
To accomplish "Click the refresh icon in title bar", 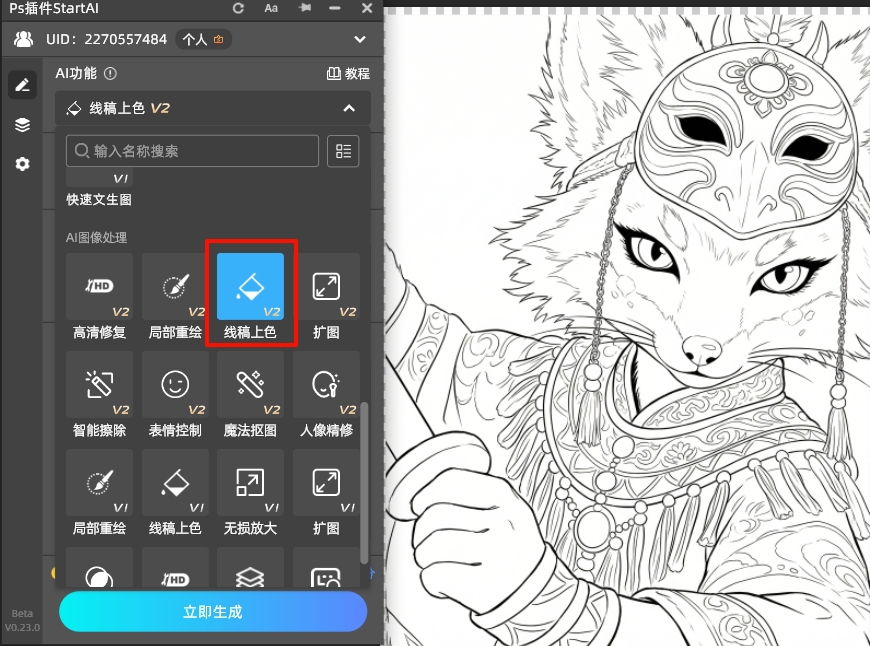I will click(238, 8).
